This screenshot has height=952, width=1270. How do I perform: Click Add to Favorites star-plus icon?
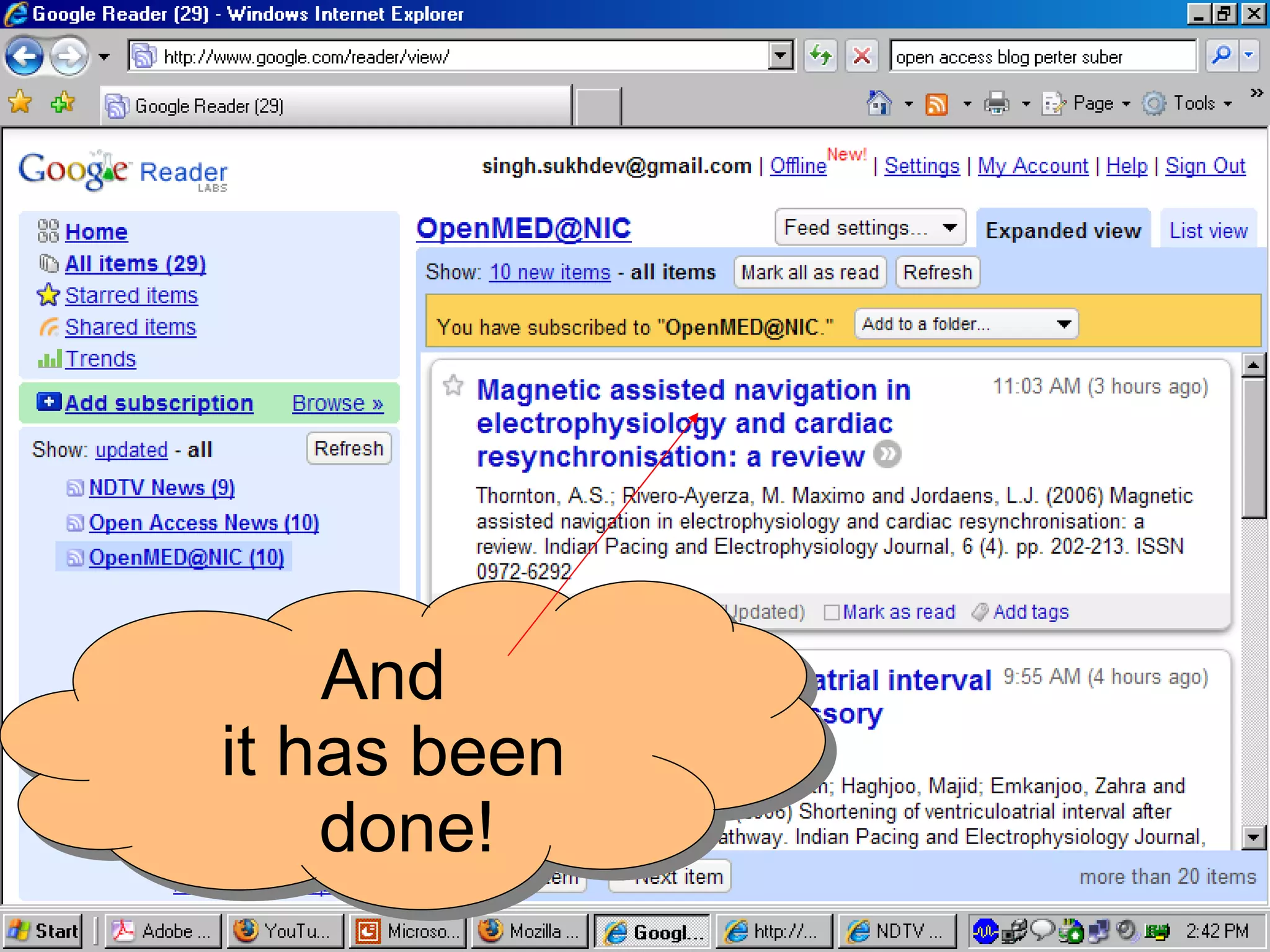pyautogui.click(x=63, y=102)
